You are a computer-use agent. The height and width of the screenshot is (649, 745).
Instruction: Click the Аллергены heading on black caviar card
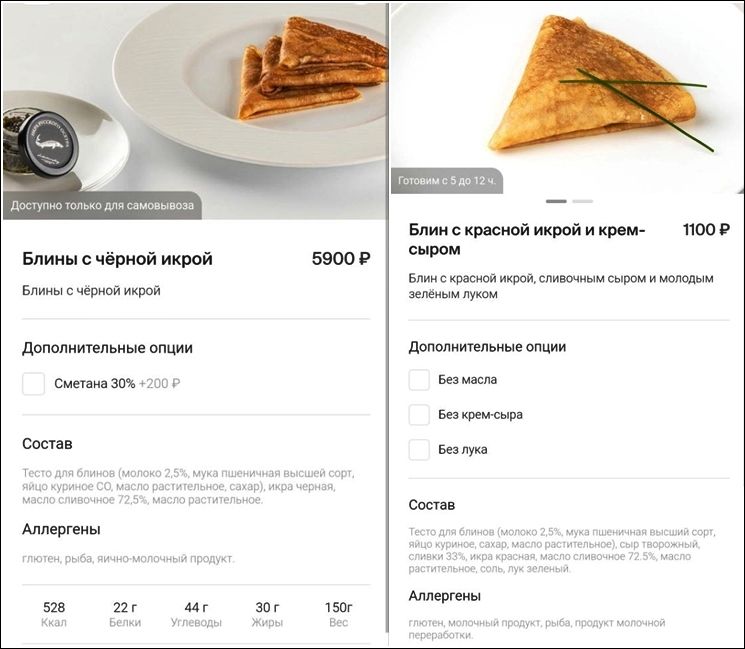pyautogui.click(x=62, y=530)
